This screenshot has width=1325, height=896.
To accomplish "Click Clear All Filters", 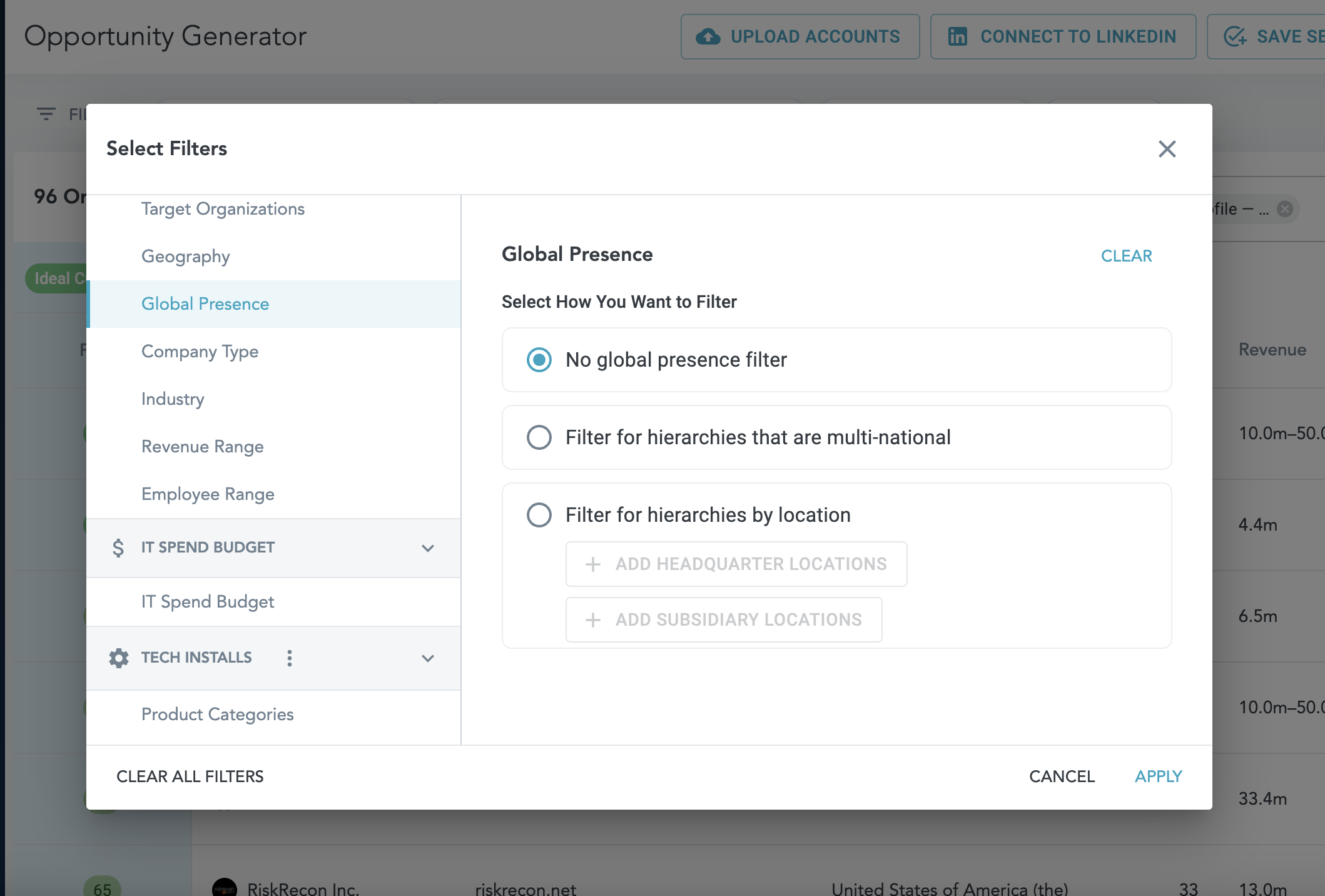I will 190,776.
